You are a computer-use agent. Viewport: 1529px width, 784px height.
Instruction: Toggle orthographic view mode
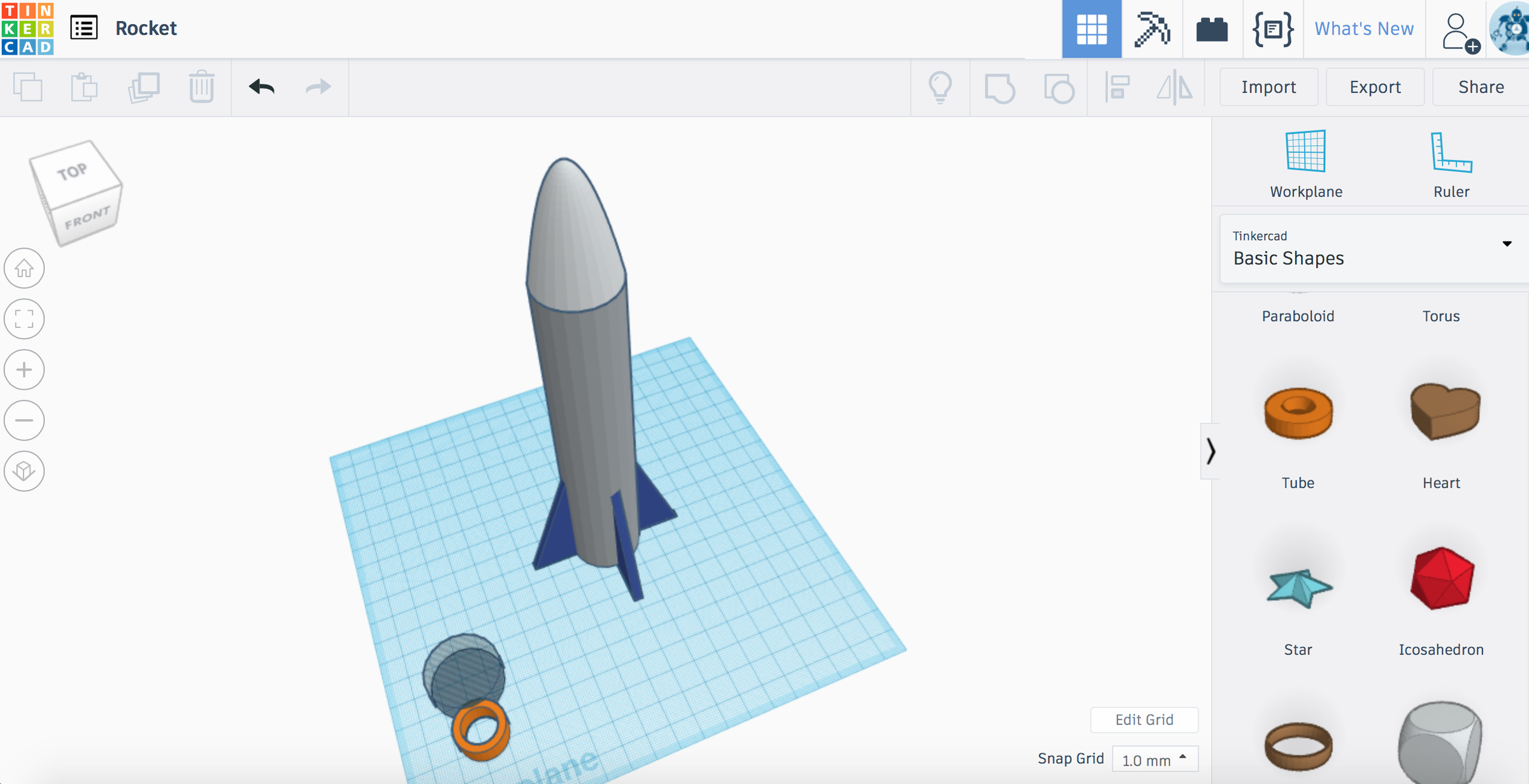pyautogui.click(x=24, y=471)
